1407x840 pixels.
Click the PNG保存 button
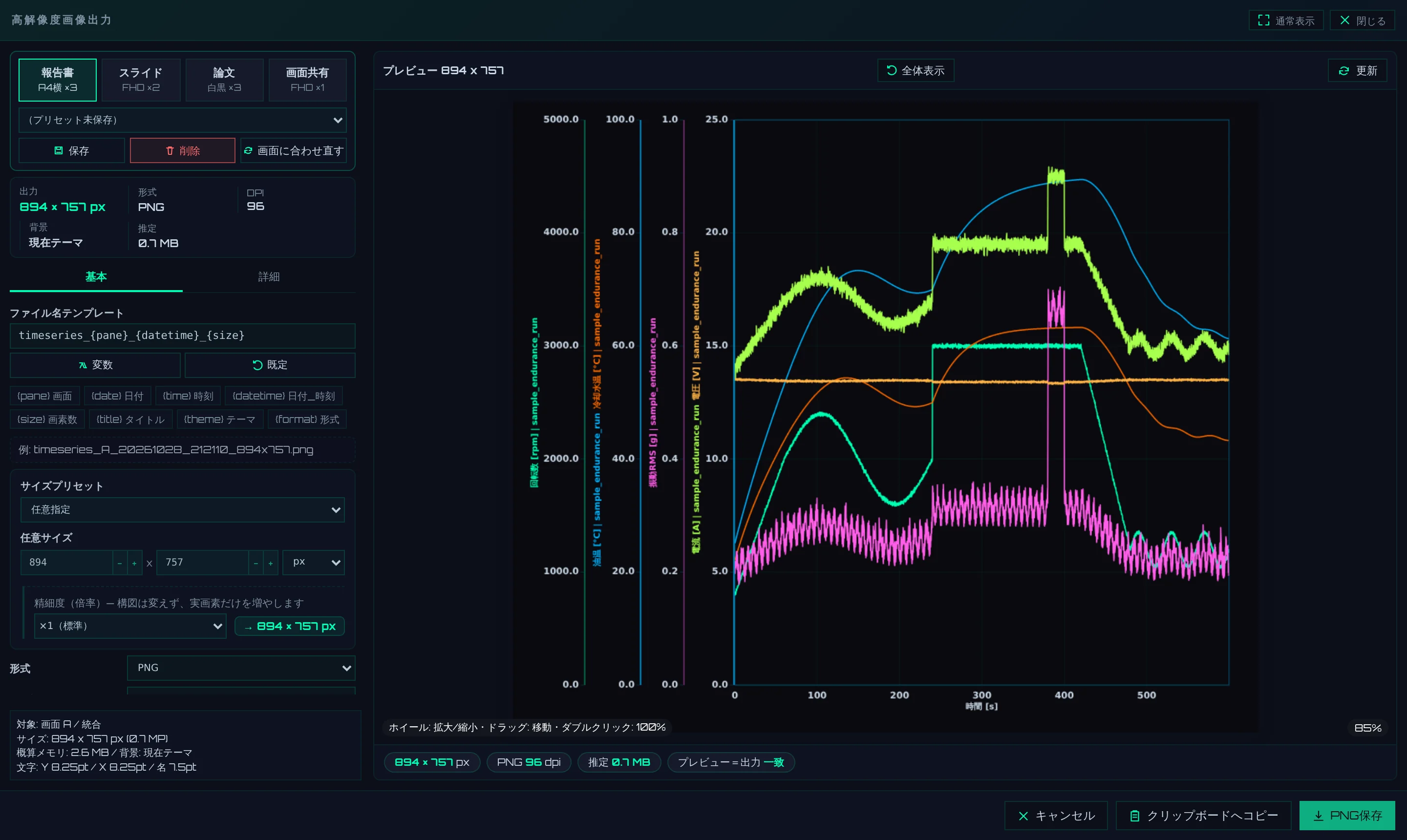click(x=1347, y=816)
